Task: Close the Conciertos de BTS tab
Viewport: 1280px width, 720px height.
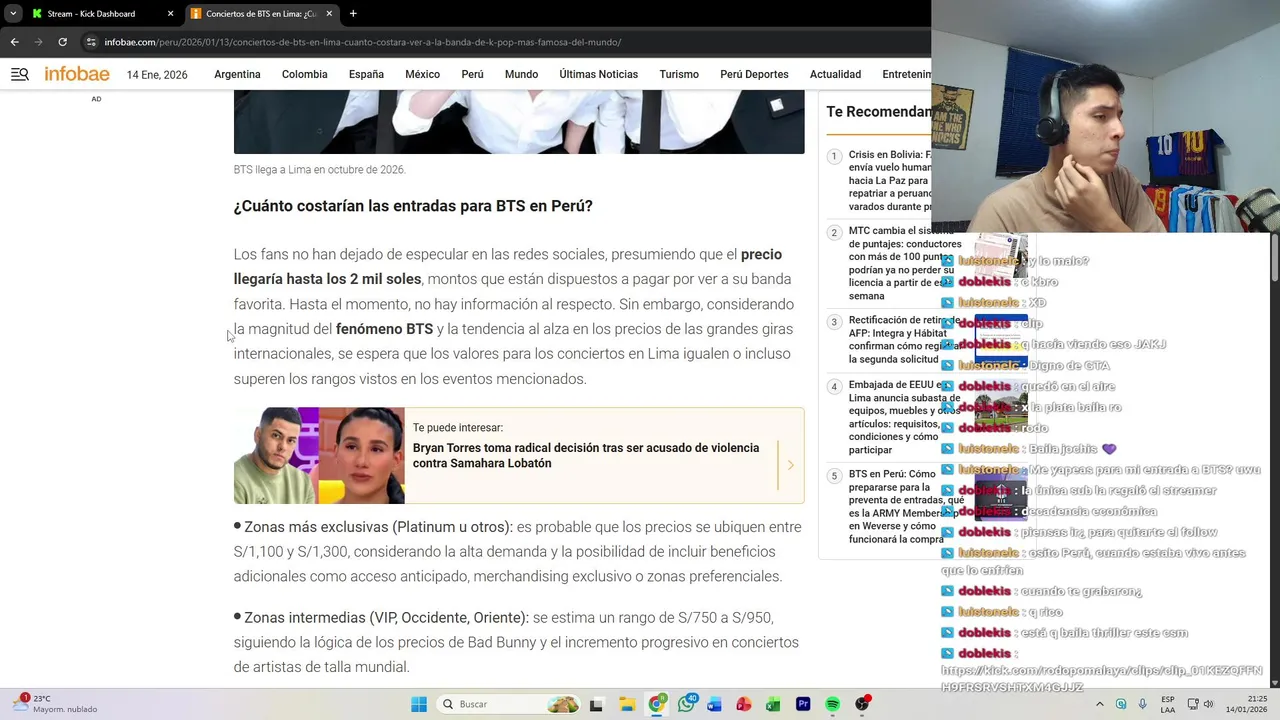Action: pos(329,14)
